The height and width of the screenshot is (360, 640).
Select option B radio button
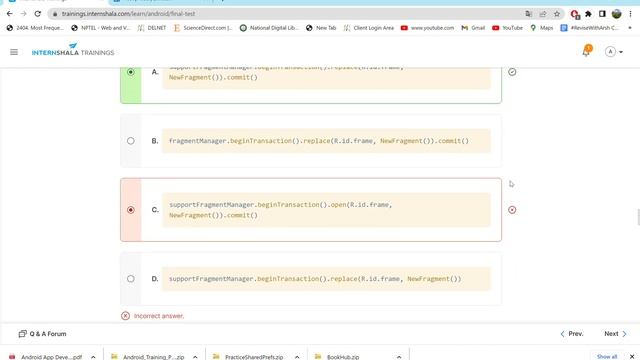131,141
